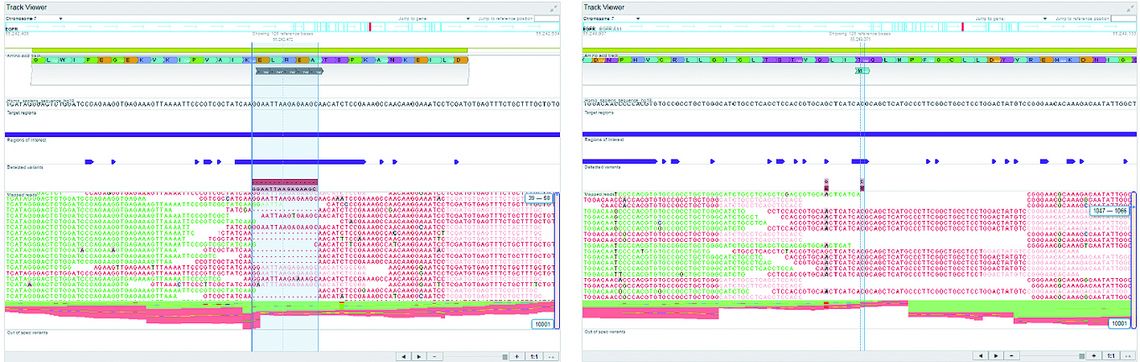Open the right Chromosome 7 dropdown
This screenshot has height=362, width=1140.
(x=611, y=18)
